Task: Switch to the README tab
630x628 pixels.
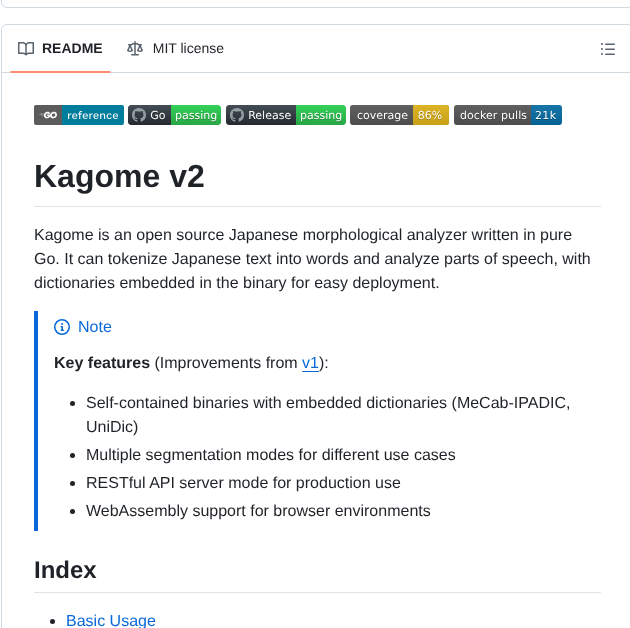Action: [x=60, y=48]
